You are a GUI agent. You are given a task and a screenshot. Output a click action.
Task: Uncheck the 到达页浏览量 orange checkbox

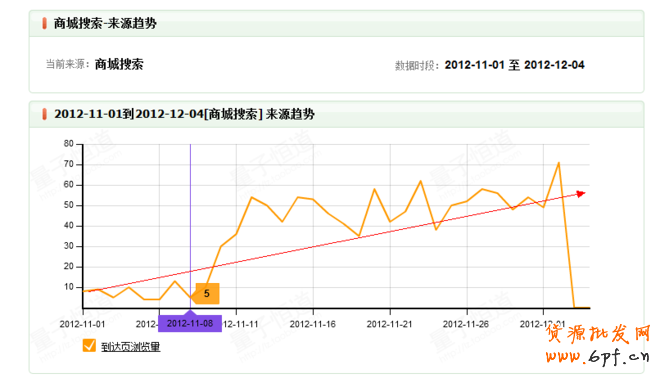point(89,346)
